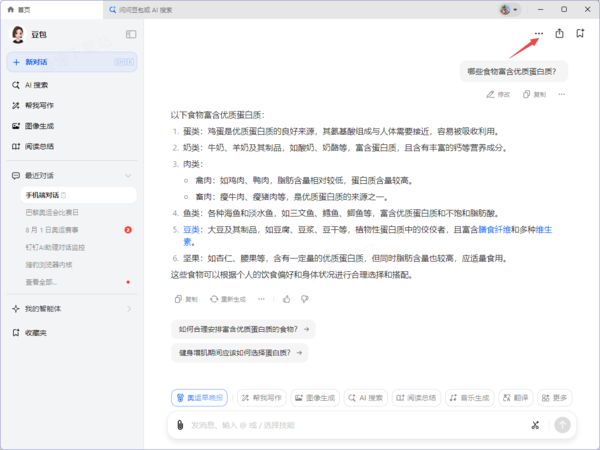
Task: Open the 钉钉AI助理对话监控 conversation
Action: point(55,247)
